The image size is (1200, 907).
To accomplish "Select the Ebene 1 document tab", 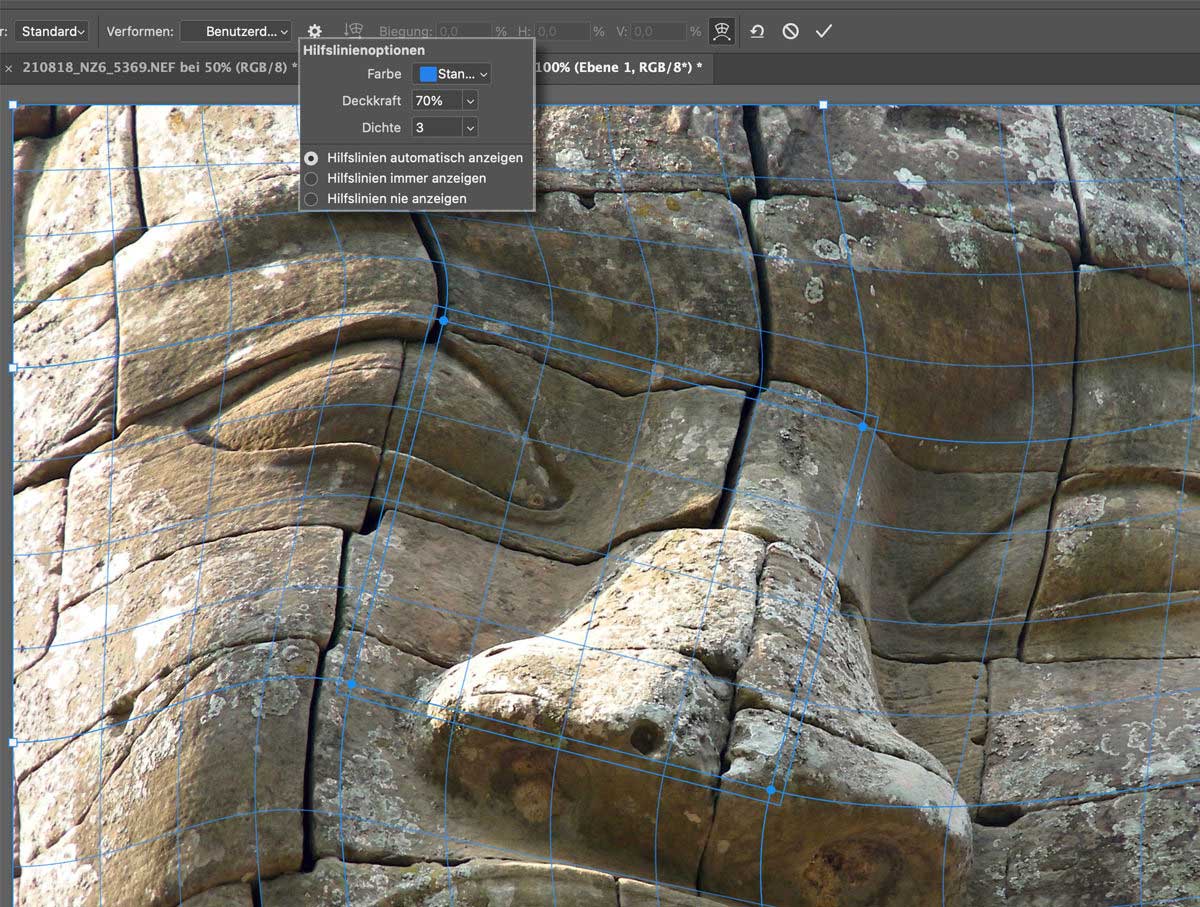I will click(620, 68).
